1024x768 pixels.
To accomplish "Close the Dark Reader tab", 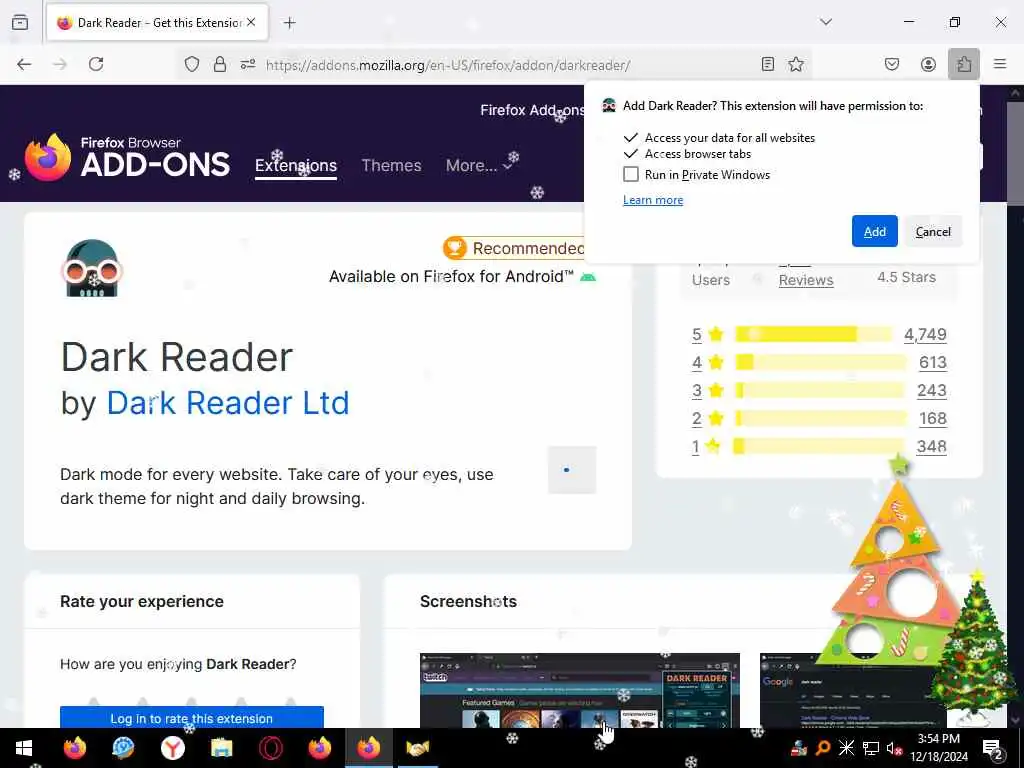I will pyautogui.click(x=251, y=22).
